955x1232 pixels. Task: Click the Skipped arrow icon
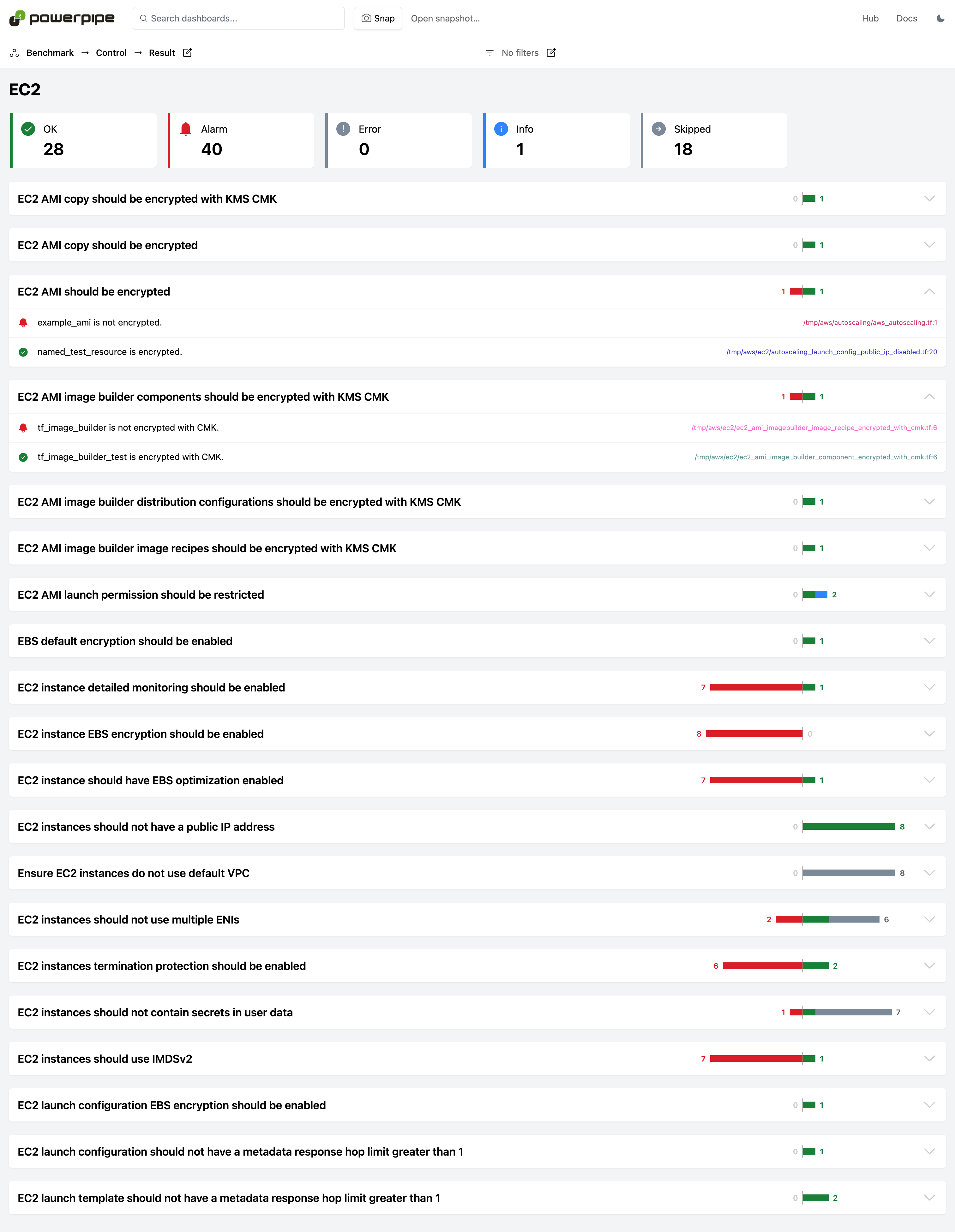click(658, 129)
